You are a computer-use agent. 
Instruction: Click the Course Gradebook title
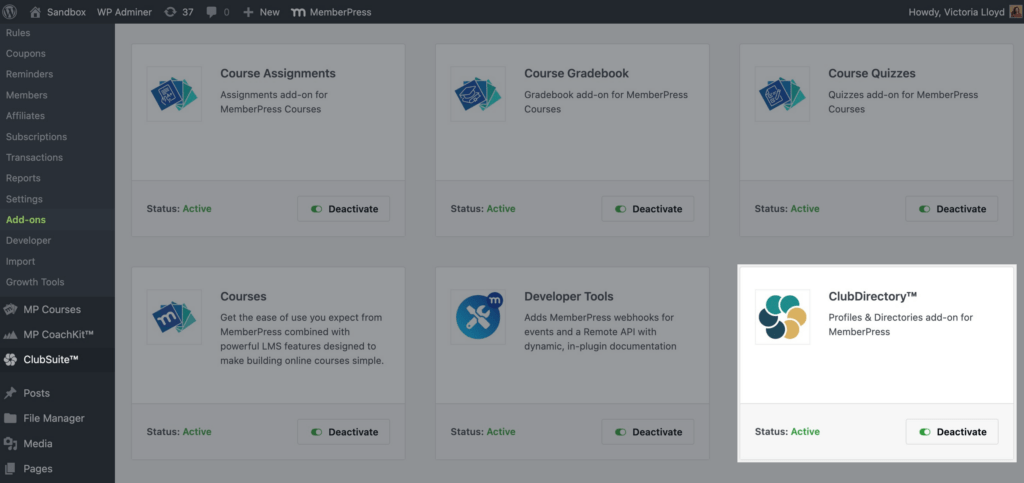[x=577, y=73]
